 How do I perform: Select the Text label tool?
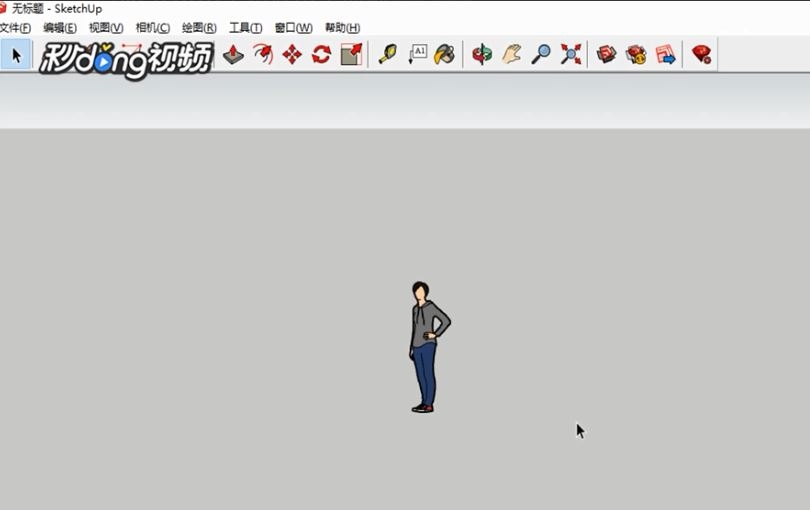[x=417, y=54]
